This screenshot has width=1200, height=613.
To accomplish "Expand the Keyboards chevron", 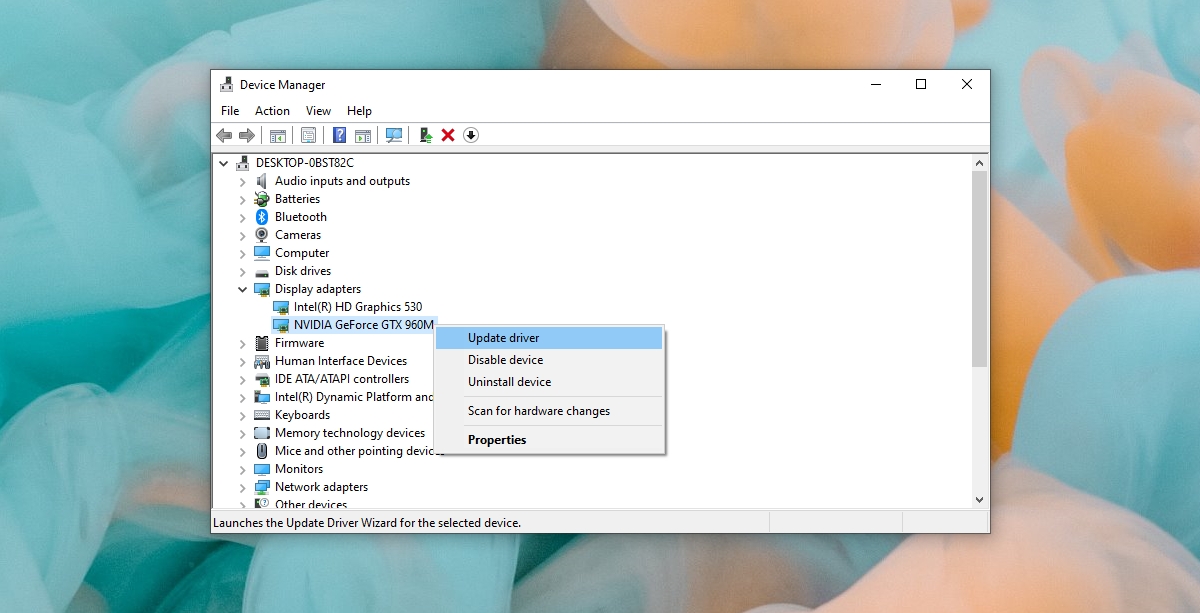I will tap(243, 415).
